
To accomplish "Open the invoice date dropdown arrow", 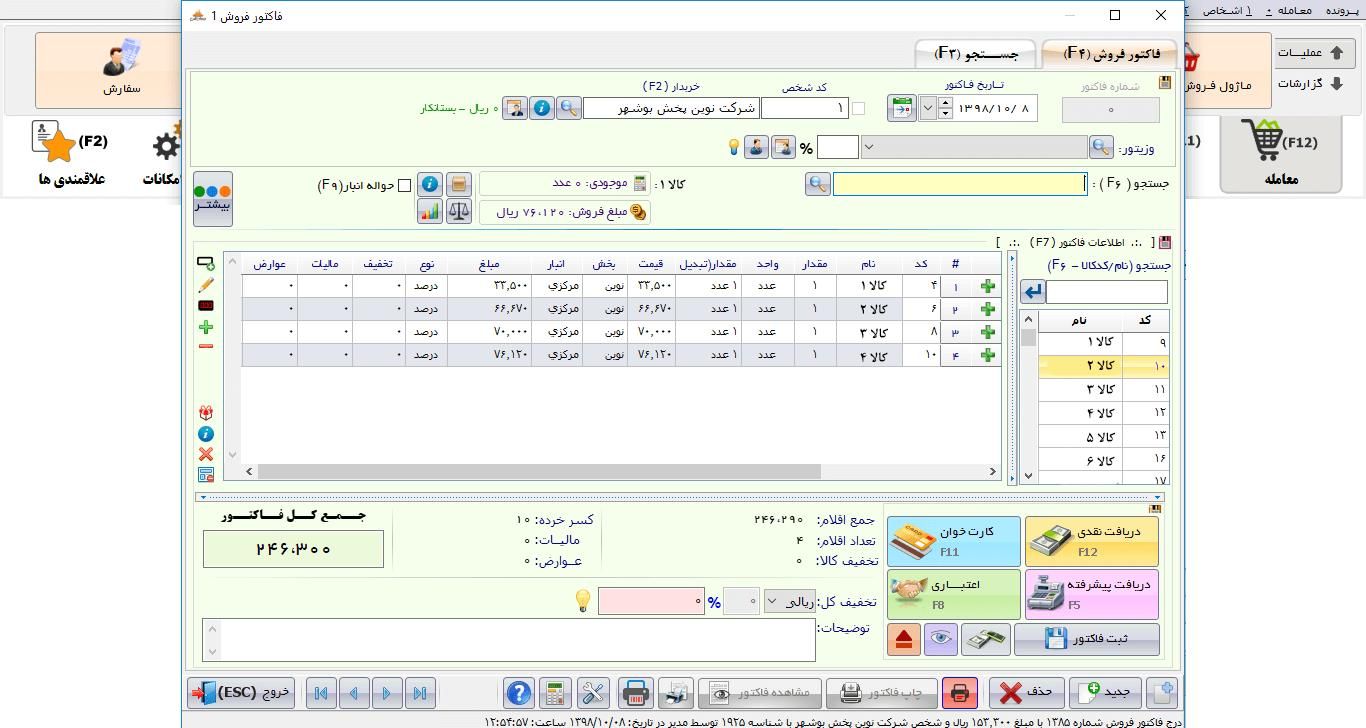I will 928,108.
